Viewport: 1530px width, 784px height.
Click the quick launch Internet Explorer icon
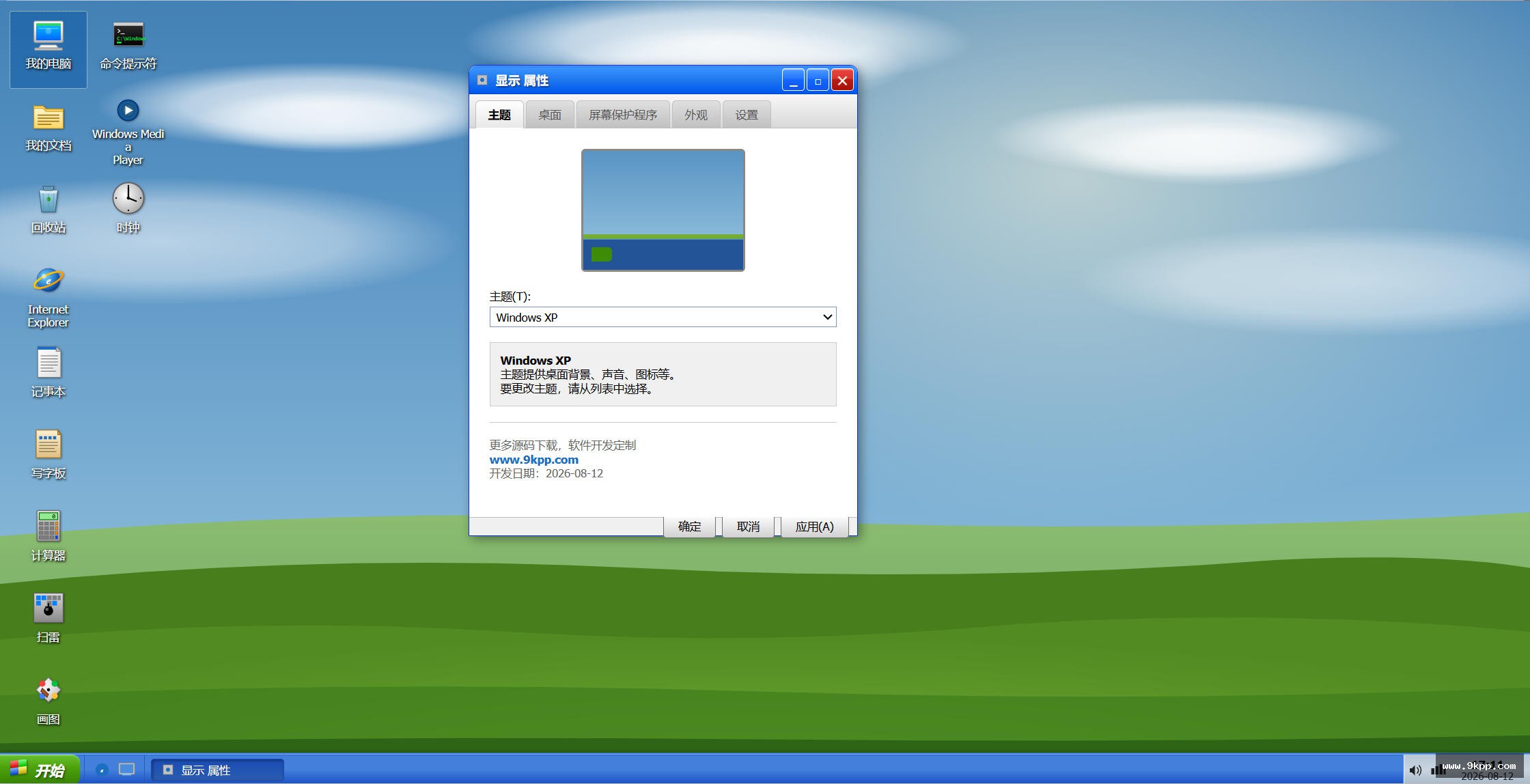coord(102,770)
